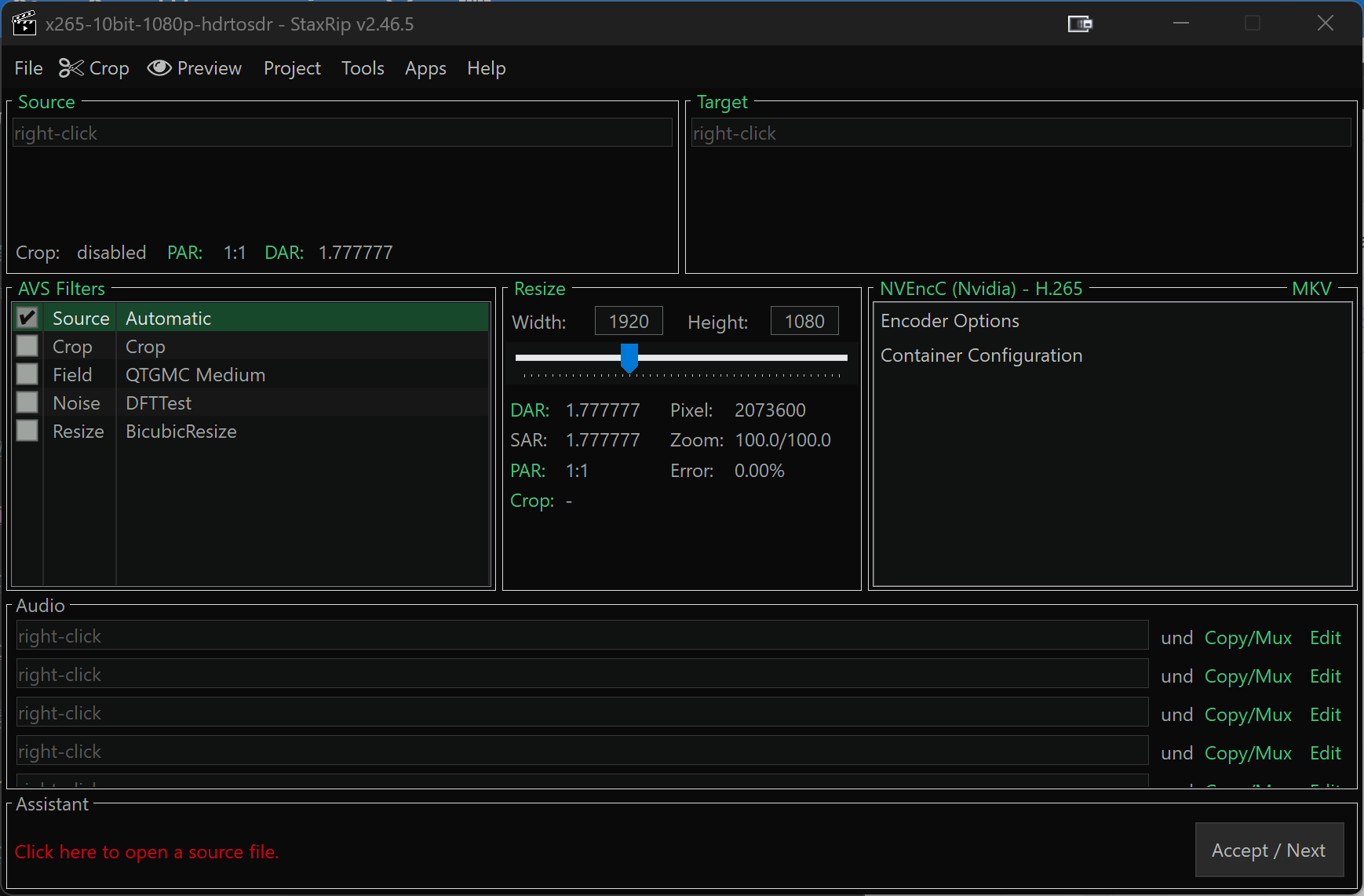This screenshot has width=1364, height=896.
Task: Open the NVEncC (Nvidia) - H.265 encoder selector
Action: pos(980,289)
